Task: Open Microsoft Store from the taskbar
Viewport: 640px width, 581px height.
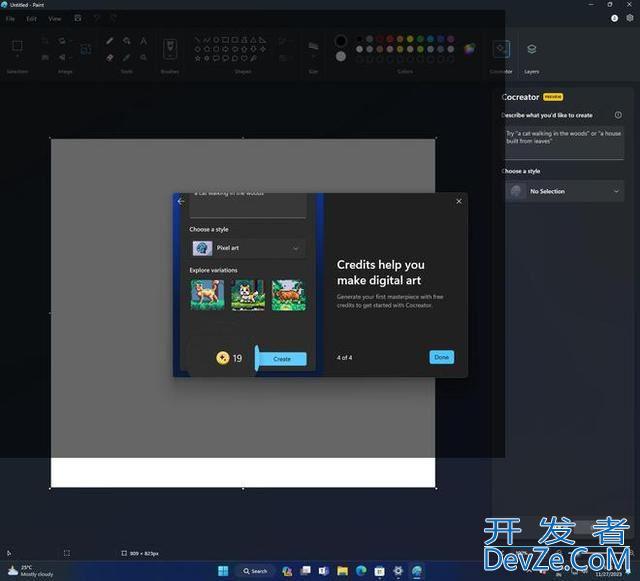Action: (x=380, y=571)
